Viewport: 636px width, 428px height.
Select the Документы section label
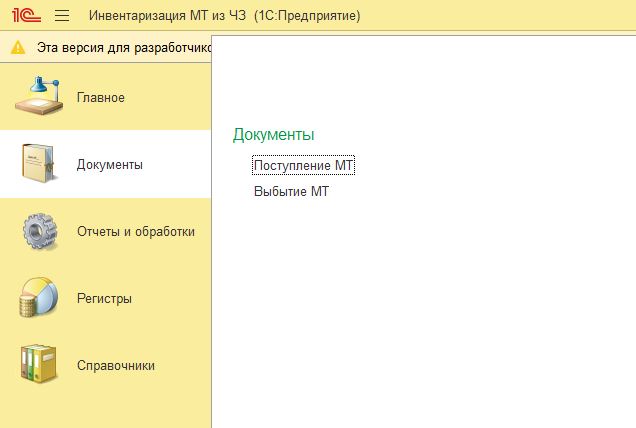coord(110,164)
